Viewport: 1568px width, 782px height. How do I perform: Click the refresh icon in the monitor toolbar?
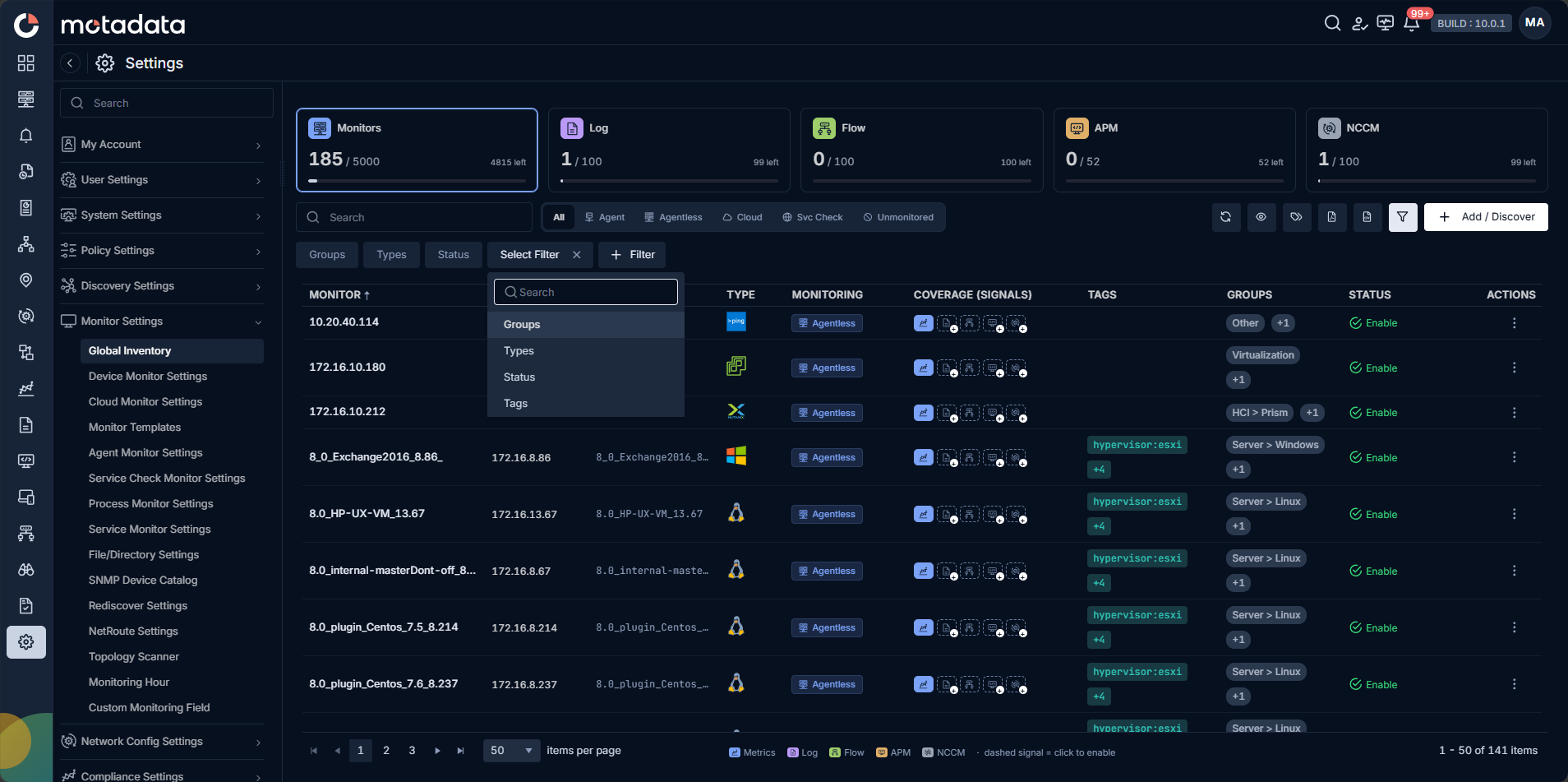pyautogui.click(x=1225, y=217)
